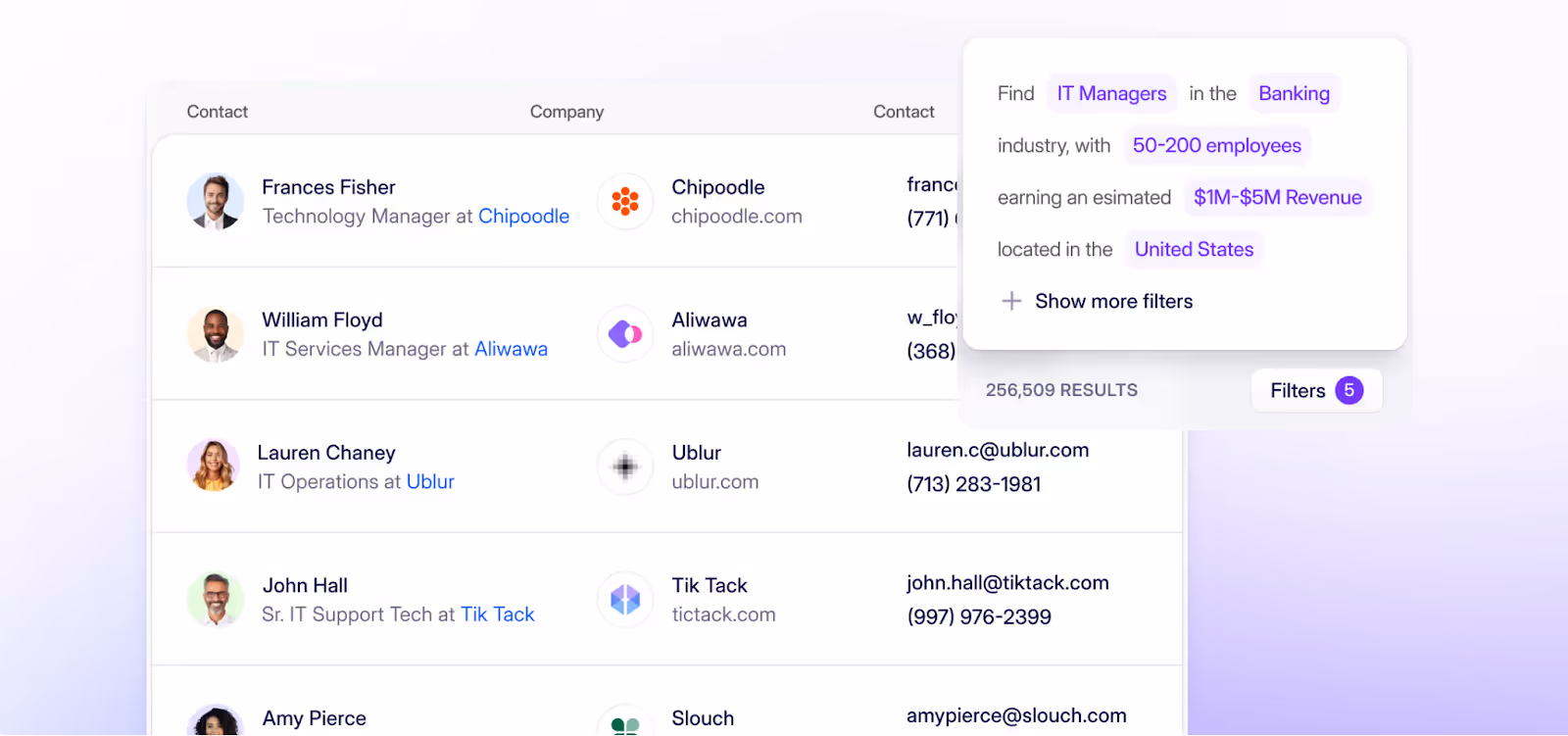
Task: Click the 256,509 RESULTS count
Action: pos(1061,390)
